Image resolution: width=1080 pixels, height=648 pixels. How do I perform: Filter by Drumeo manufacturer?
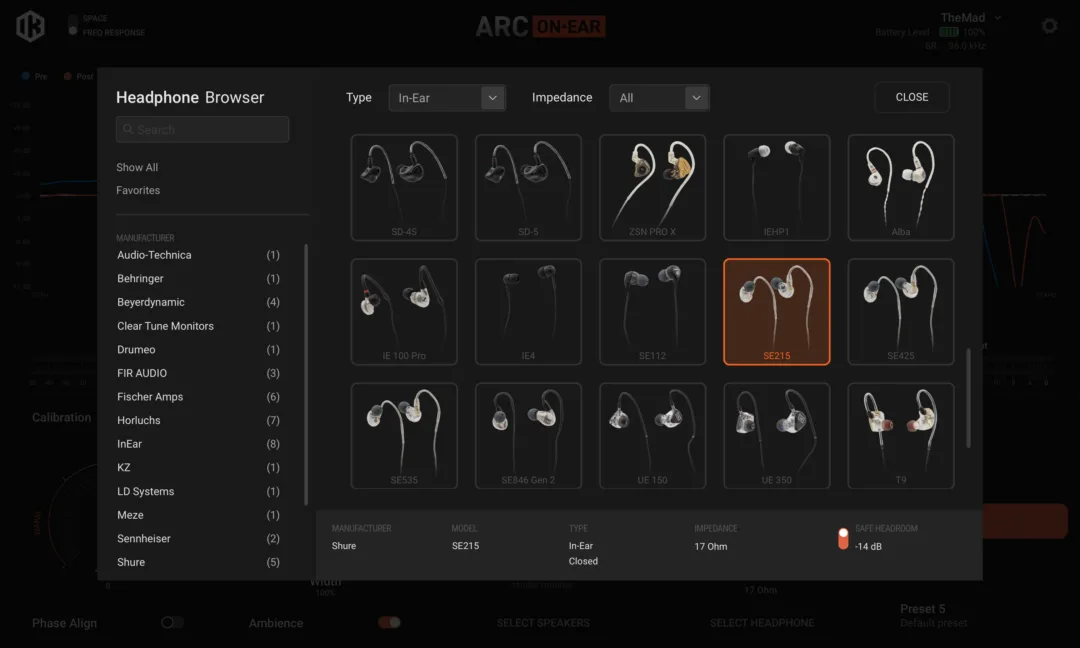(198, 349)
